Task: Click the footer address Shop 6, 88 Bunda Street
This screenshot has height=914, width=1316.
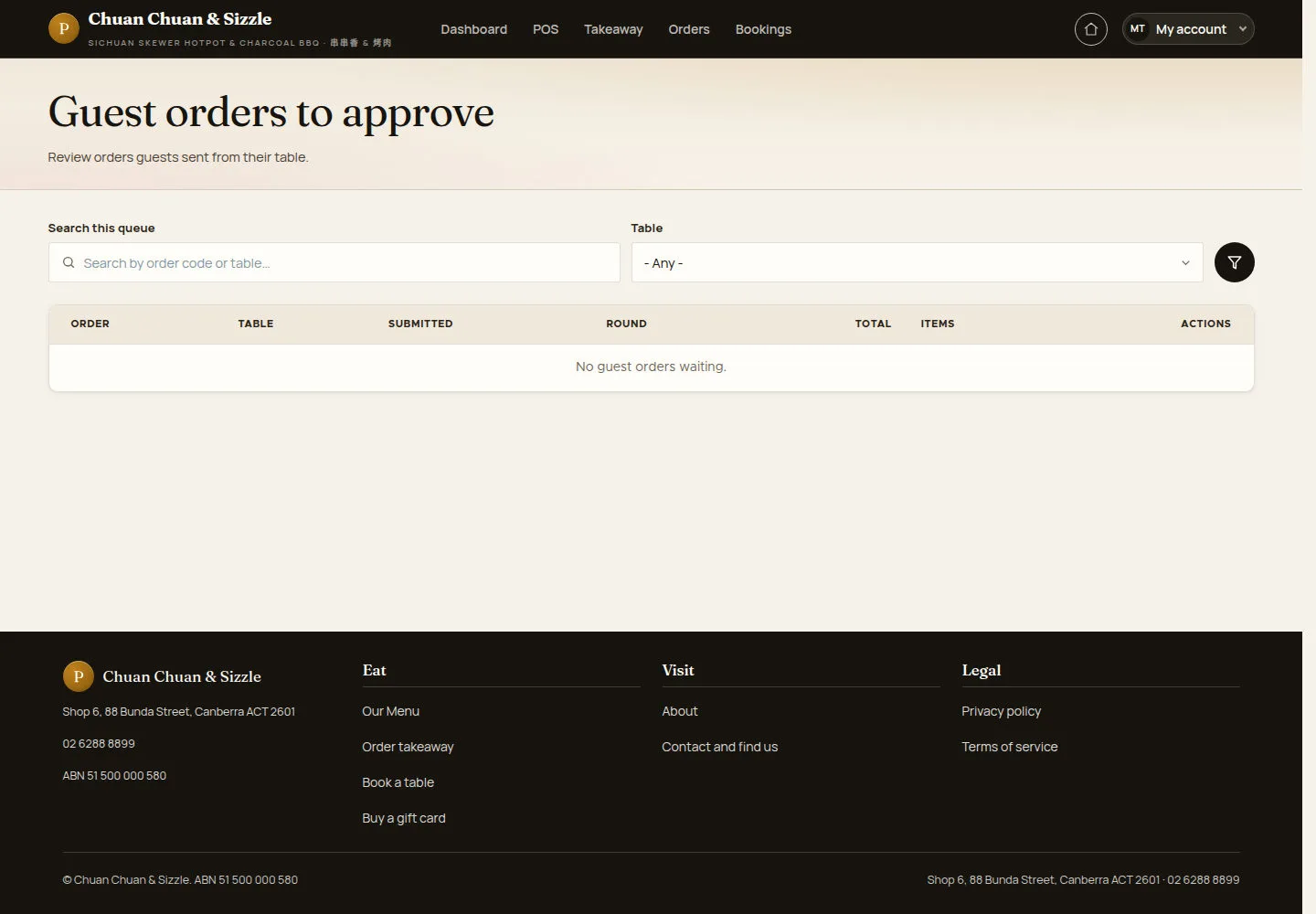Action: click(x=178, y=711)
